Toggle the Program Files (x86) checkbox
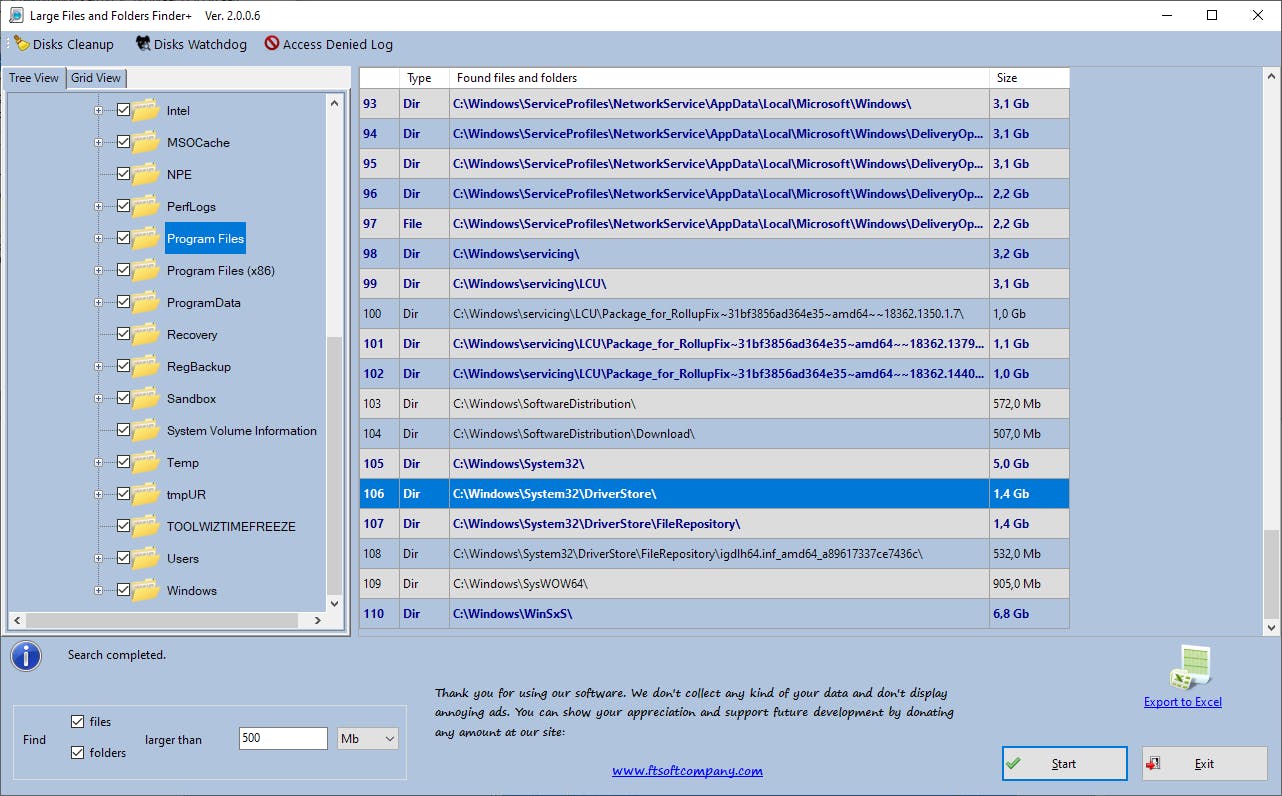The height and width of the screenshot is (796, 1282). (124, 270)
